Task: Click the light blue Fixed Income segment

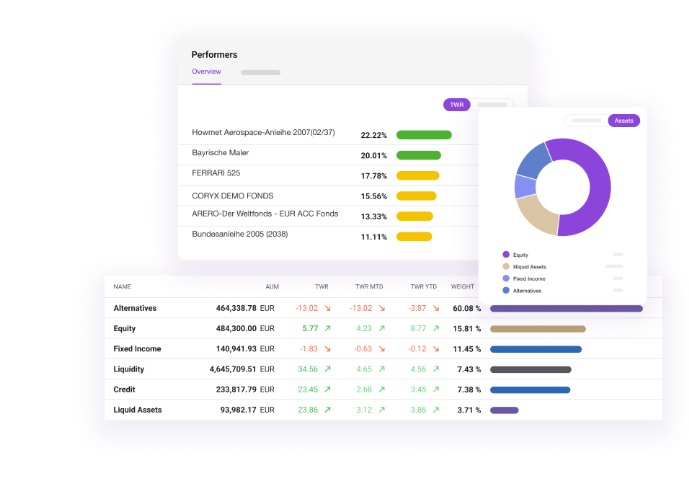Action: coord(525,187)
